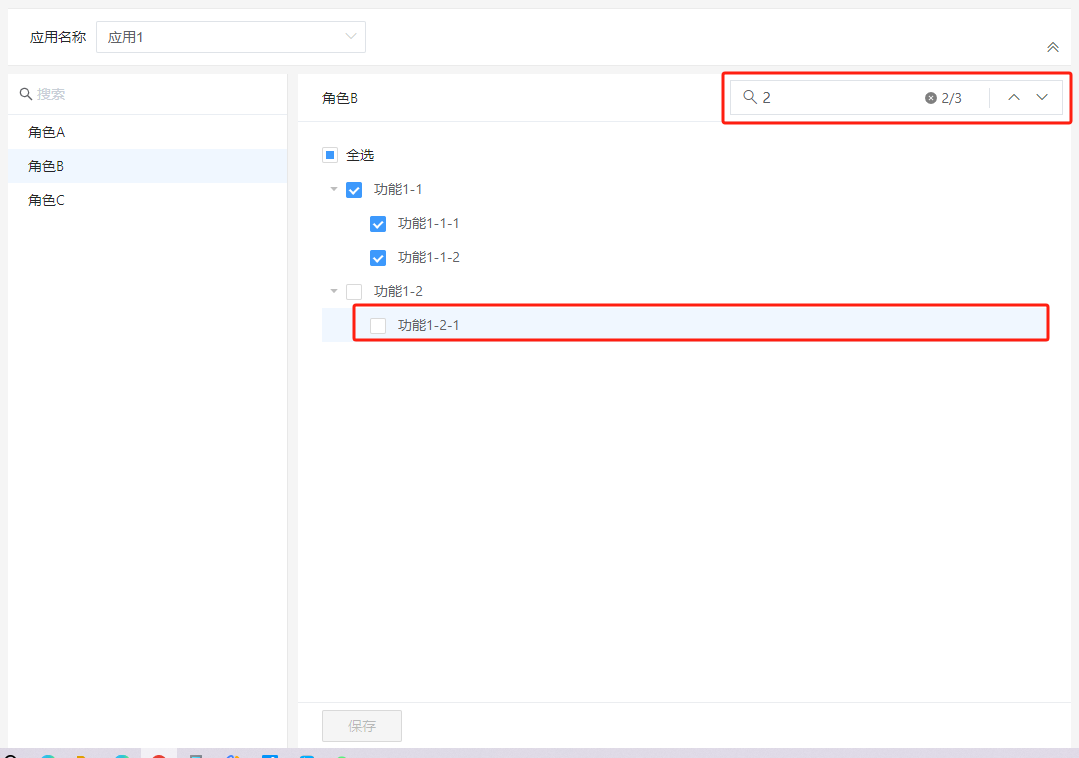1079x758 pixels.
Task: Collapse the top panel with double-chevron icon
Action: tap(1052, 47)
